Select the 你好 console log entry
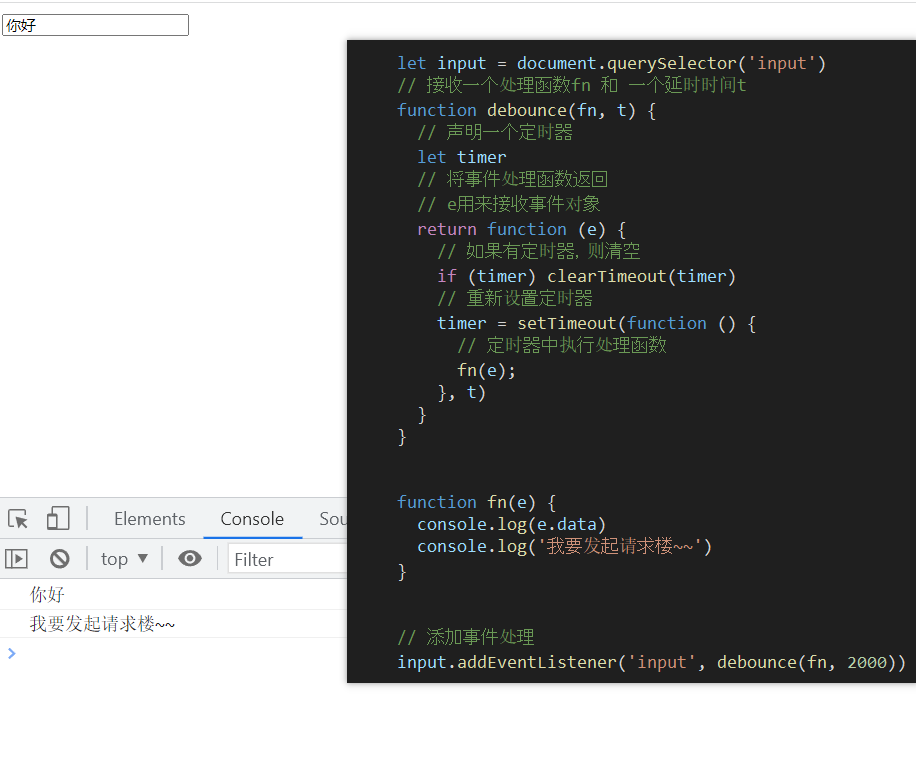 point(47,594)
